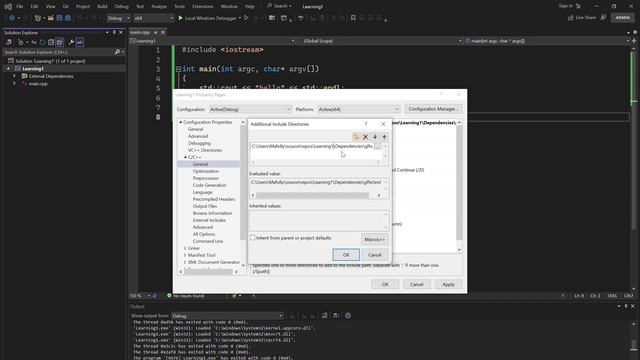640x360 pixels.
Task: Solution Explorer Show All Files icon
Action: [60, 42]
